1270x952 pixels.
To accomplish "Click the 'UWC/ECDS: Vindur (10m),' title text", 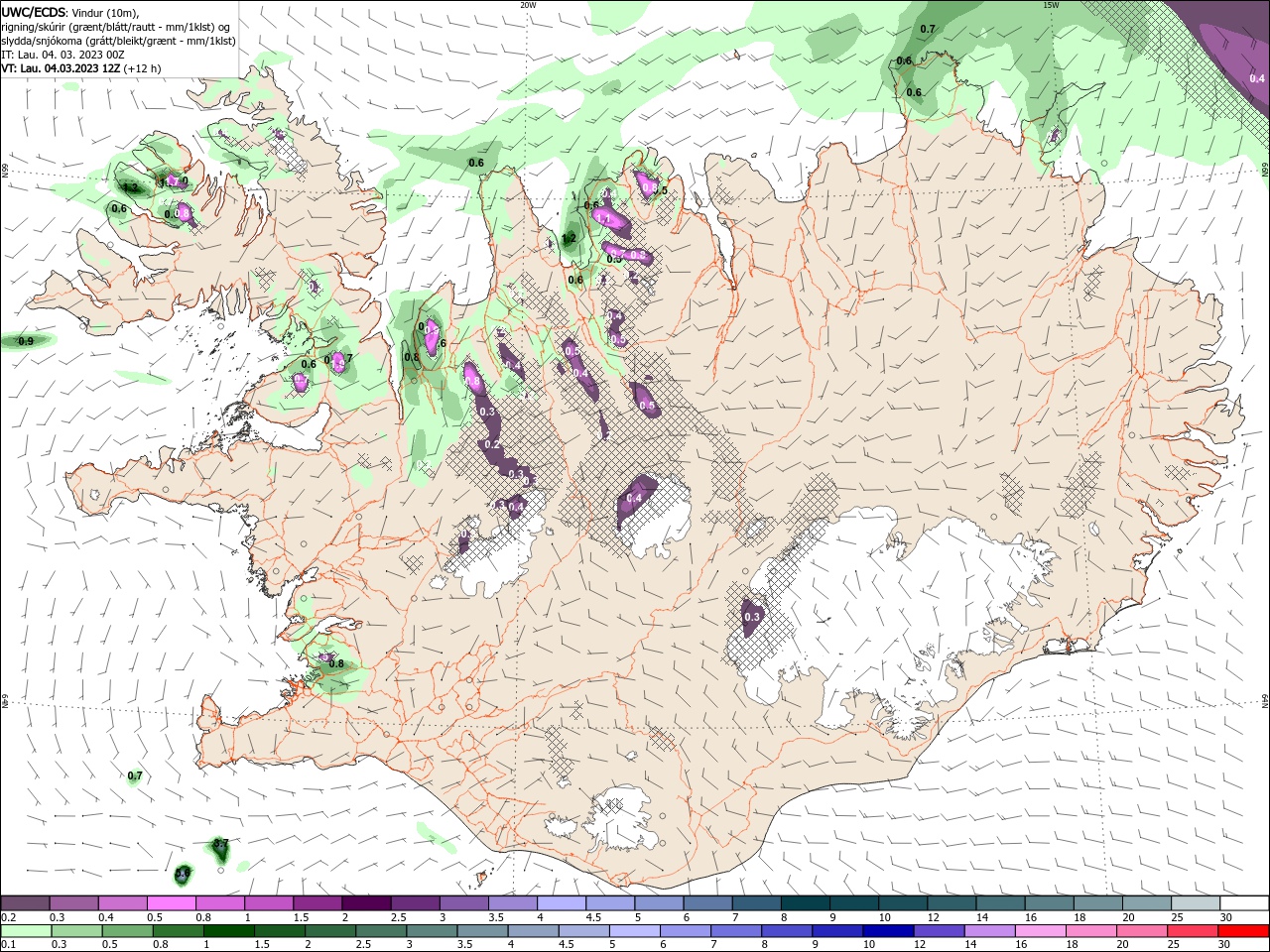I will point(70,12).
